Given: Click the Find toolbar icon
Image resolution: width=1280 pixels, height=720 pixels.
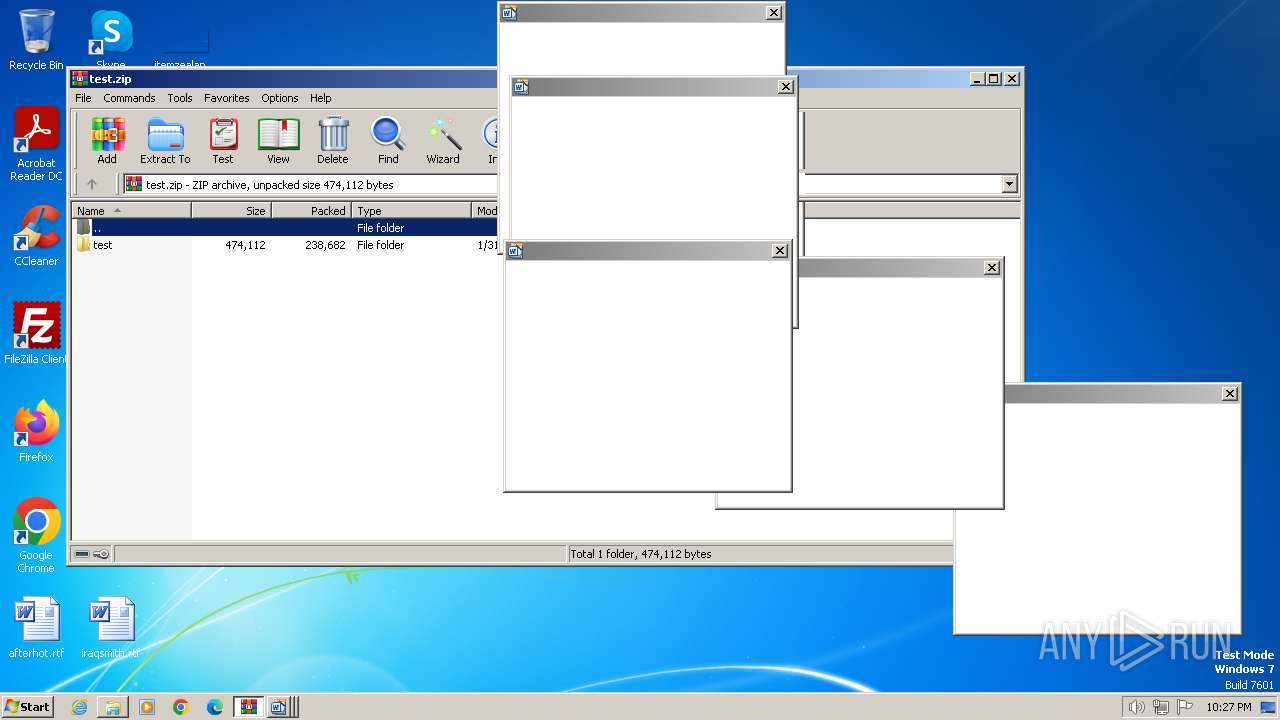Looking at the screenshot, I should (388, 140).
